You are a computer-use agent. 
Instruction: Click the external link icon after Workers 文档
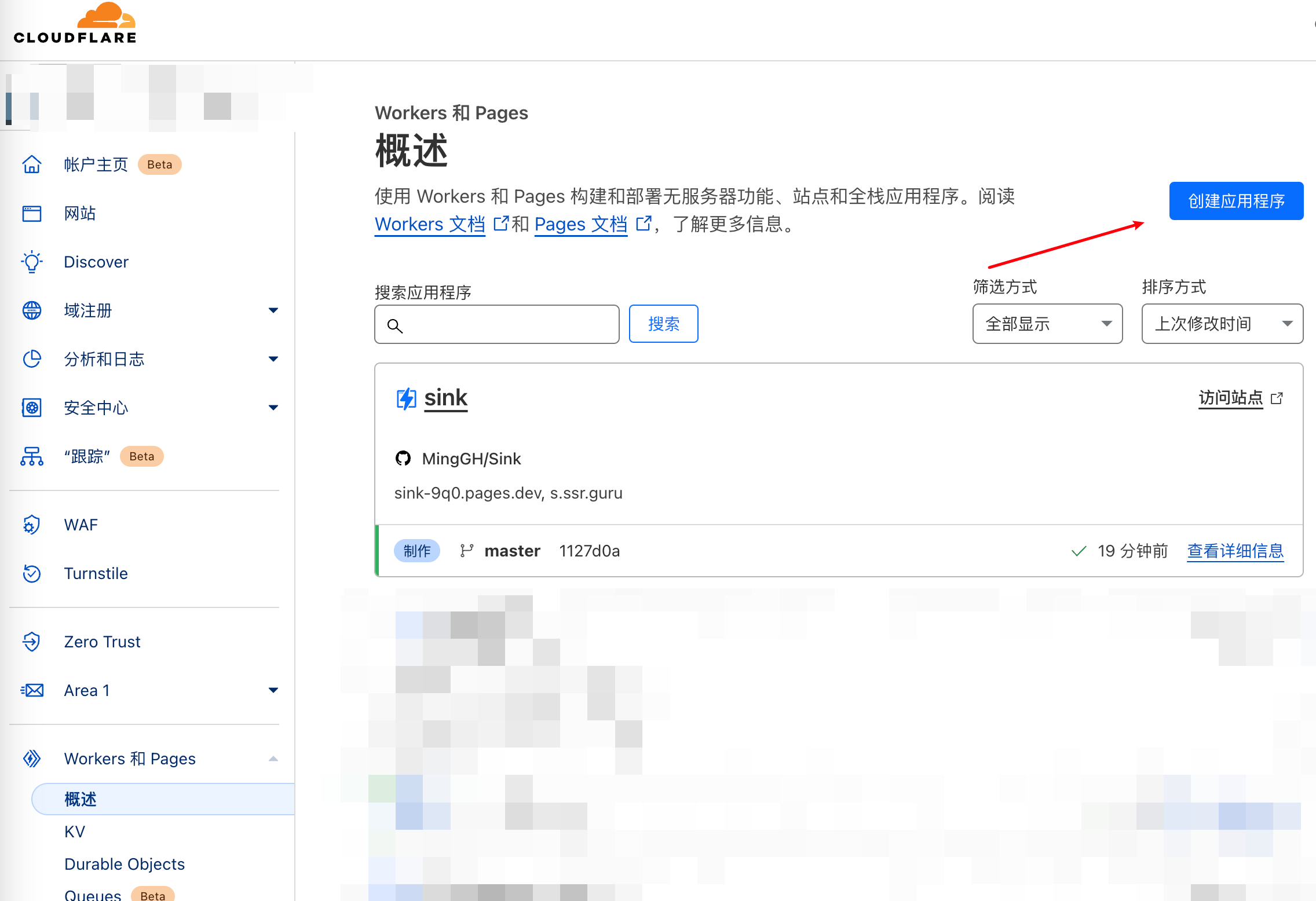(x=500, y=224)
